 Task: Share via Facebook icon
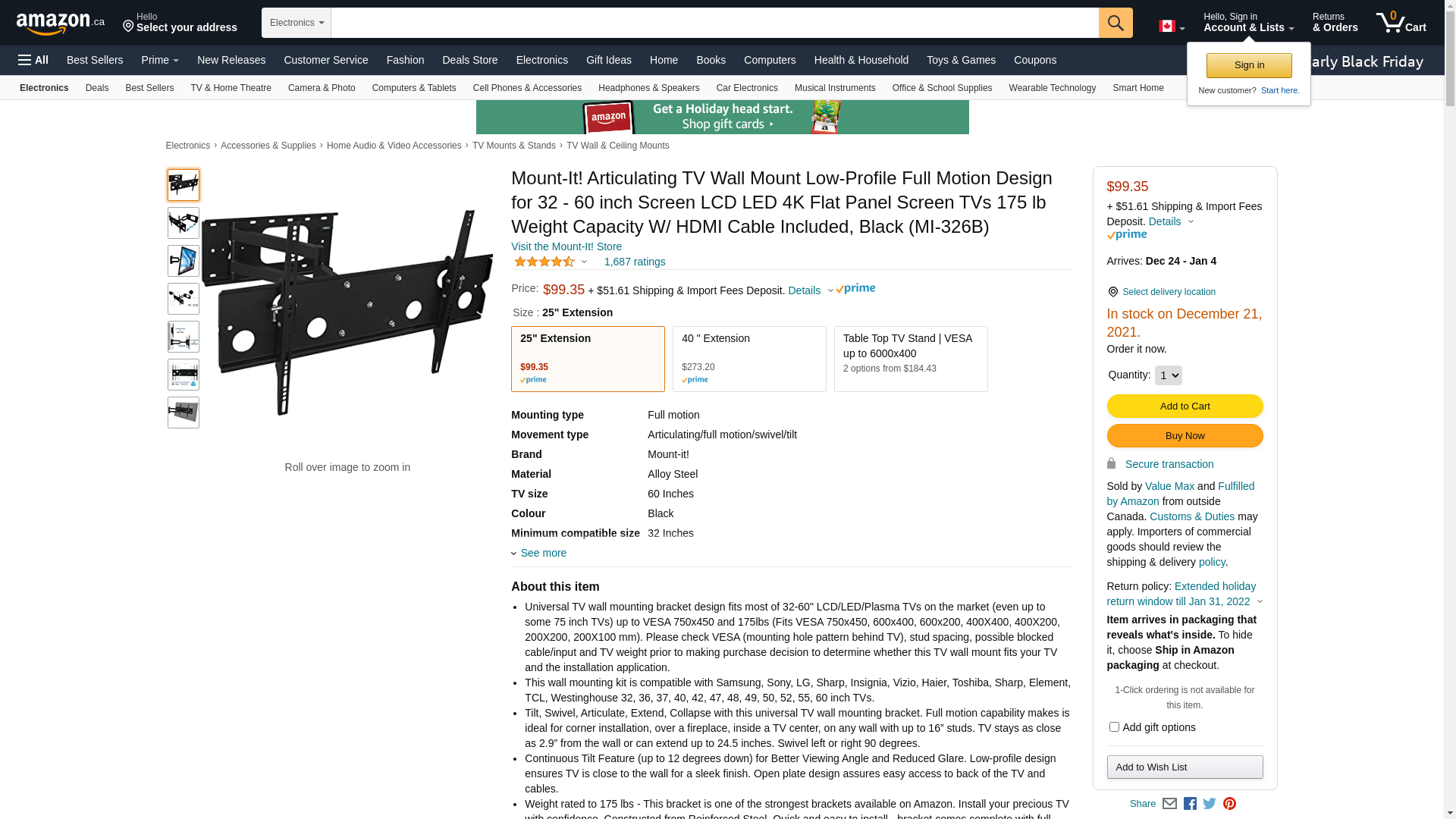1190,804
